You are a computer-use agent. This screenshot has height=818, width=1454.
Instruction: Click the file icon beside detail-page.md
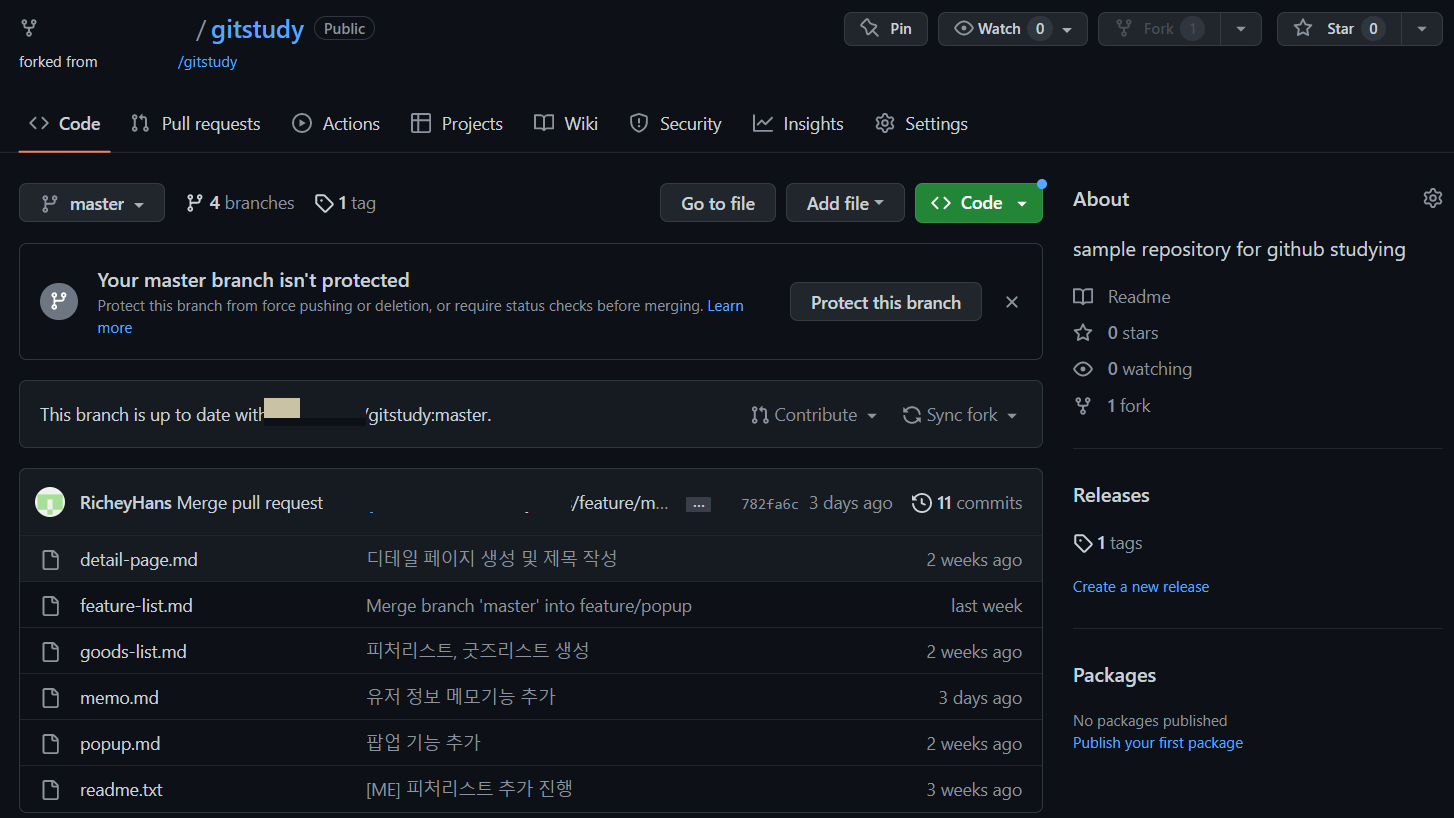[51, 560]
